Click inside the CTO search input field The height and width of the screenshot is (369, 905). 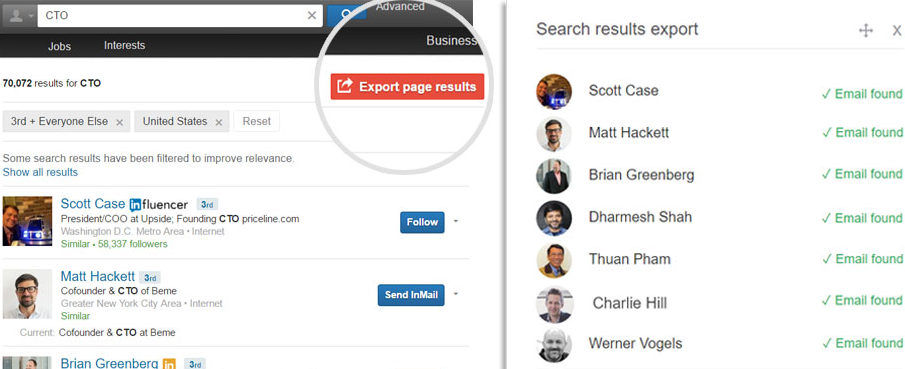172,16
